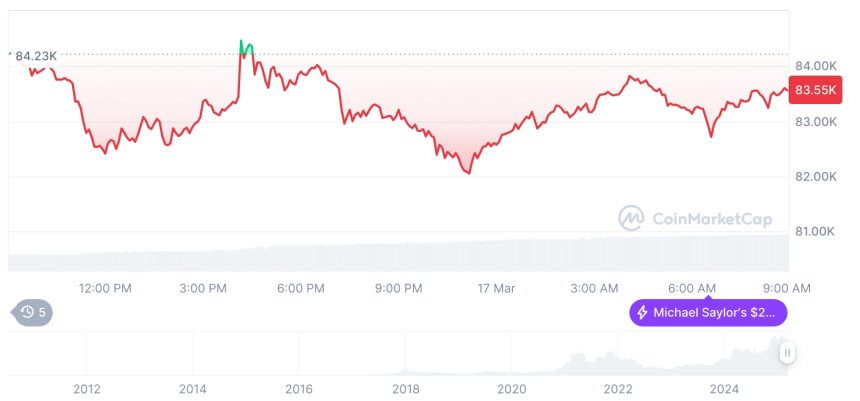
Task: Open the Michael Saylor's news event pill
Action: [x=708, y=313]
